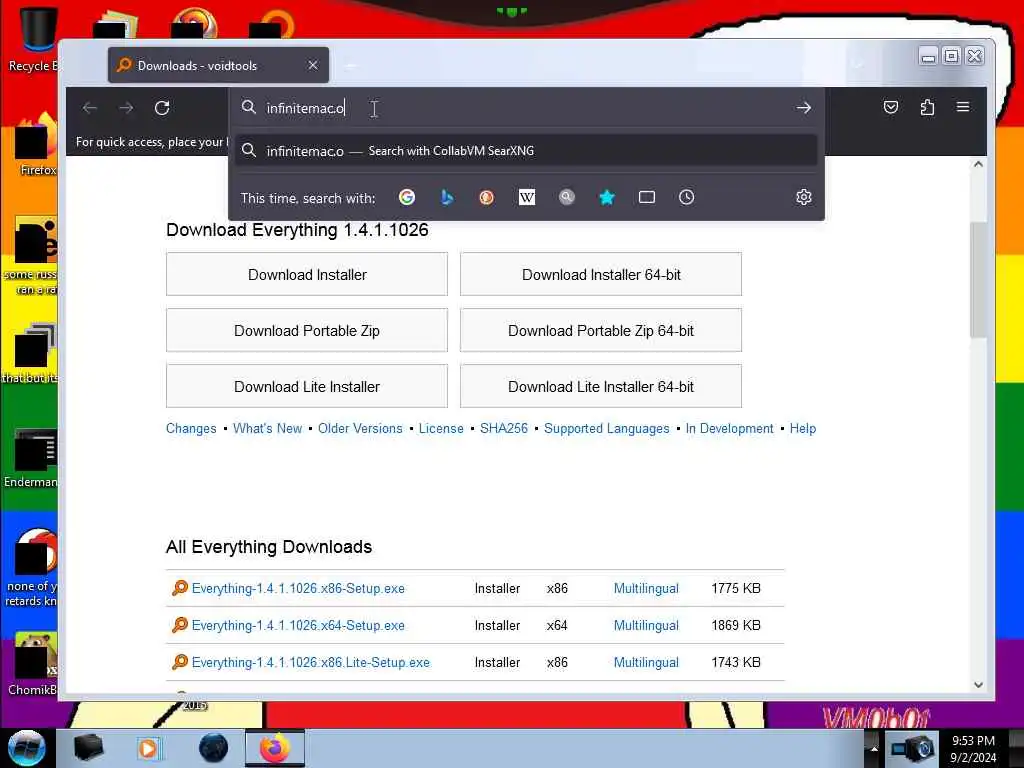Download Everything-1.4.1.1026.x64-Setup.exe

(x=298, y=626)
